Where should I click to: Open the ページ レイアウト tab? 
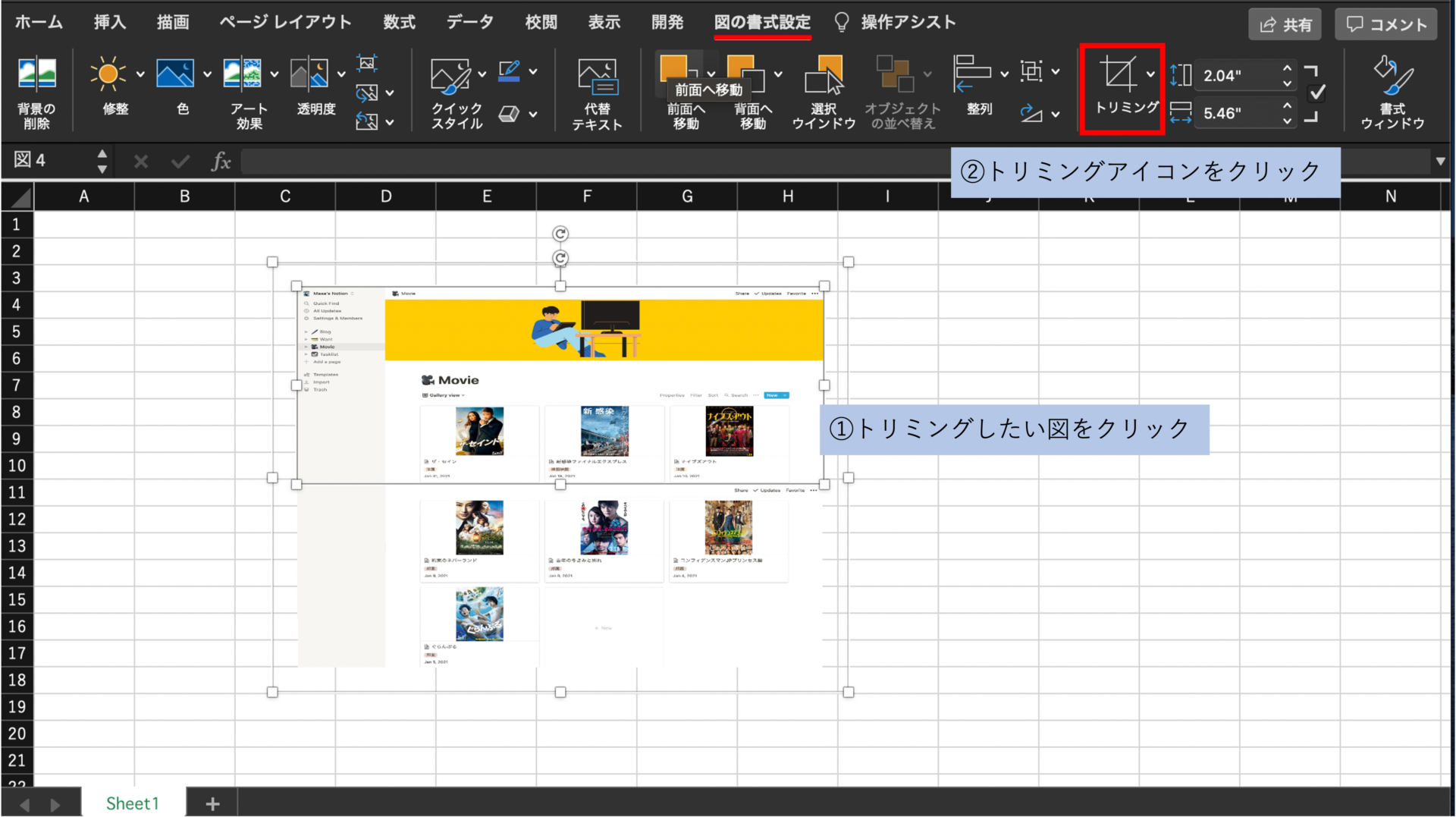(286, 22)
